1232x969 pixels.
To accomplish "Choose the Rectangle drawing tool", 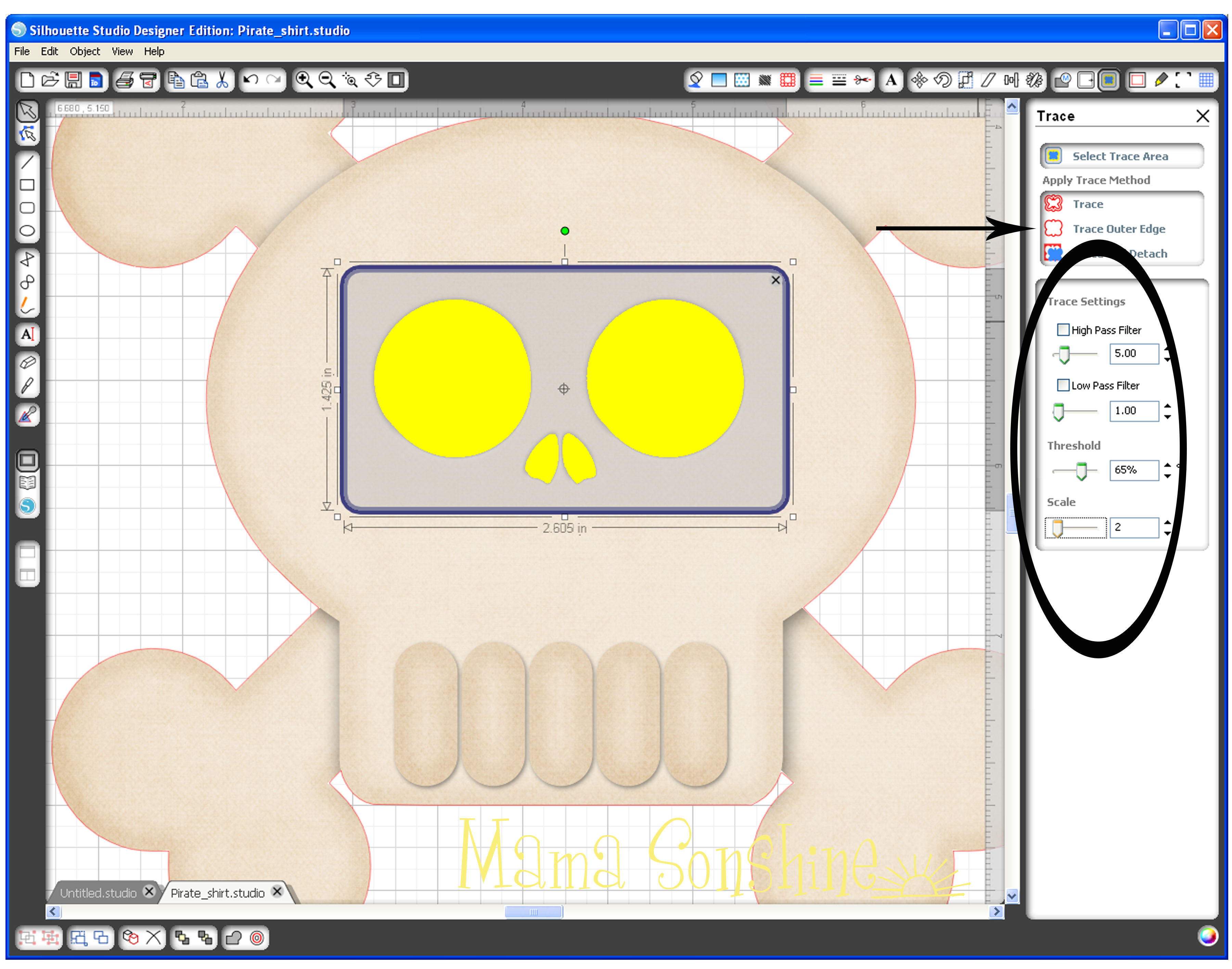I will click(27, 185).
